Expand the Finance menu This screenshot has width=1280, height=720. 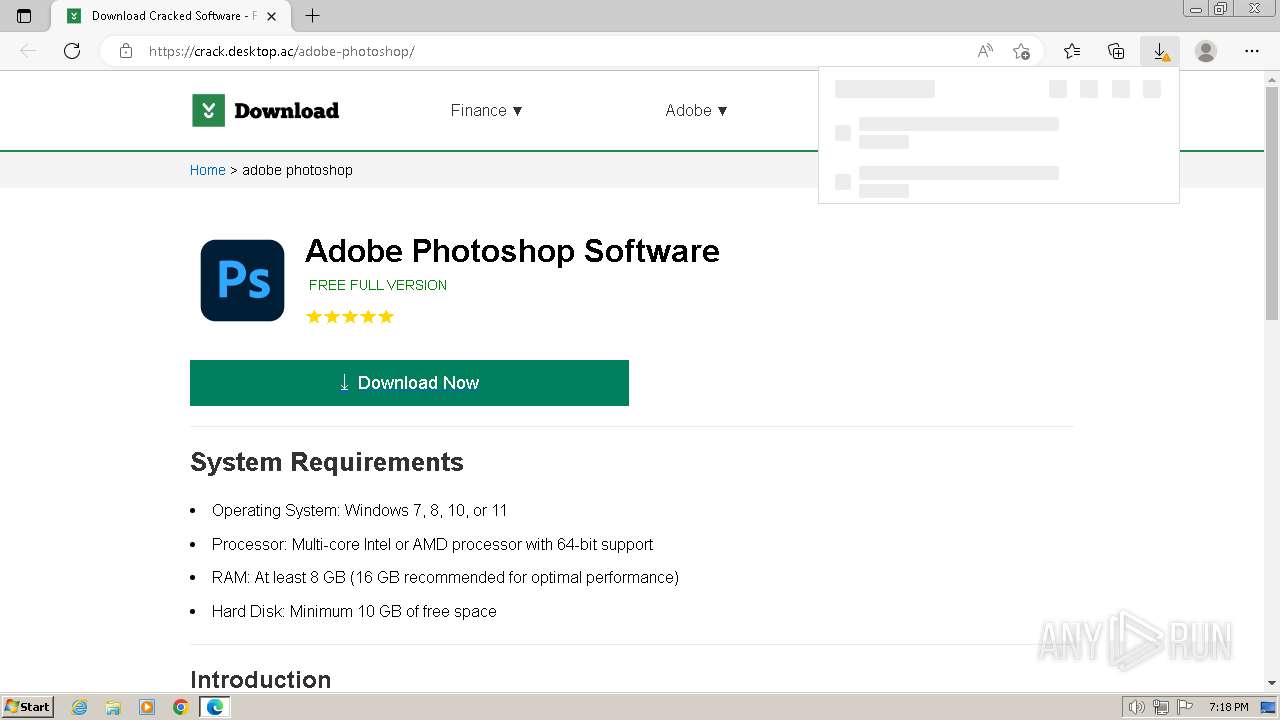click(487, 111)
